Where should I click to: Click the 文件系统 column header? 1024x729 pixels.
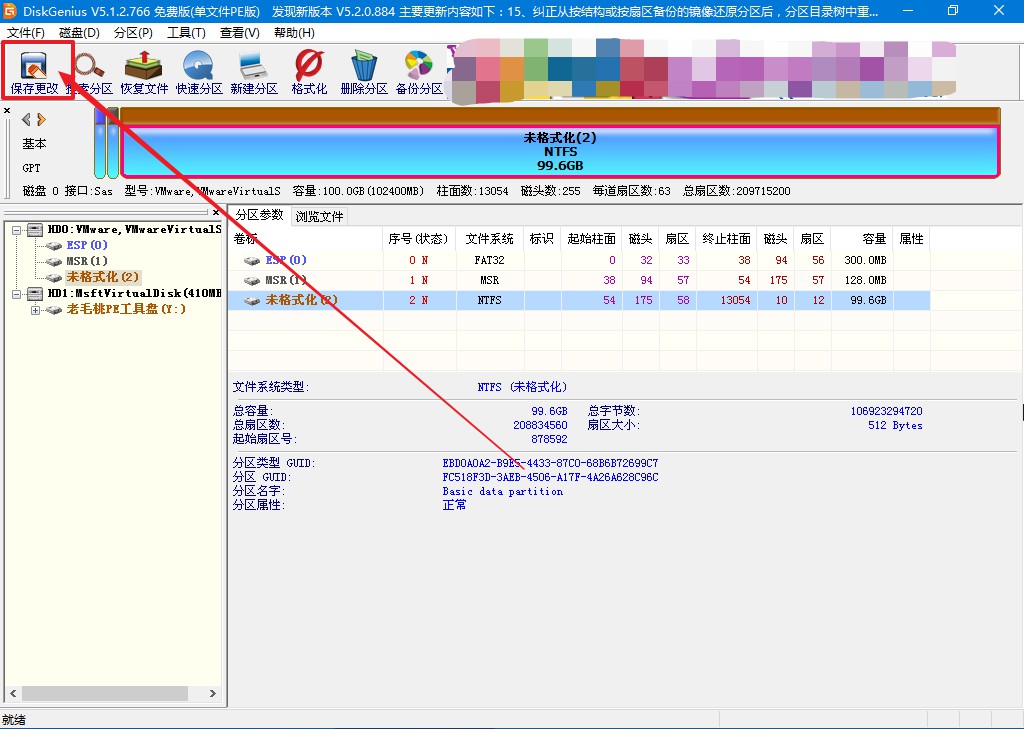(489, 239)
